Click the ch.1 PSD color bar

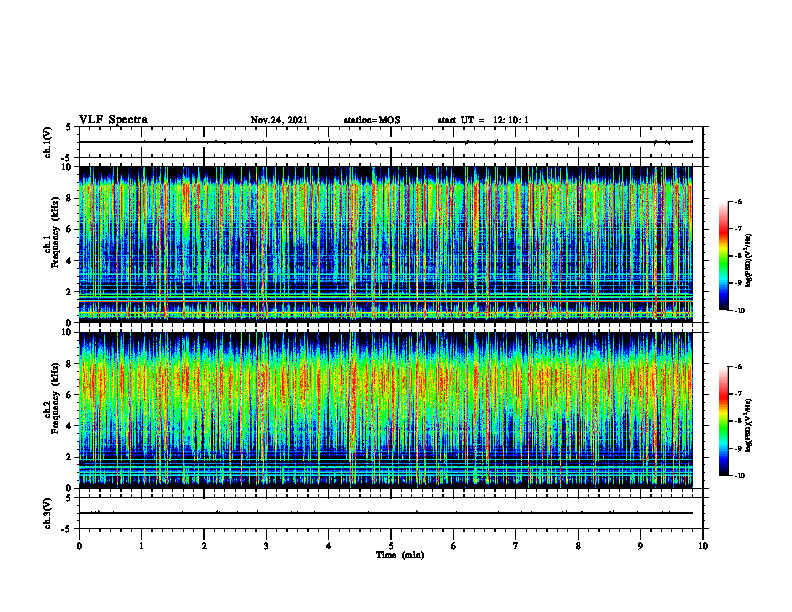coord(723,256)
